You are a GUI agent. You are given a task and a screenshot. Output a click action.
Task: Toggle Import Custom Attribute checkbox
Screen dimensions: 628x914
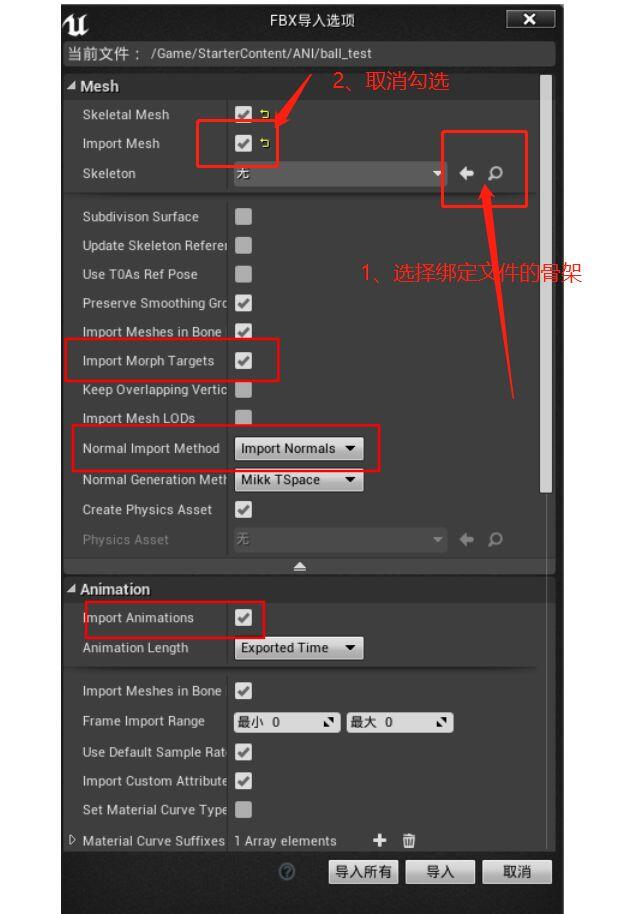coord(243,781)
